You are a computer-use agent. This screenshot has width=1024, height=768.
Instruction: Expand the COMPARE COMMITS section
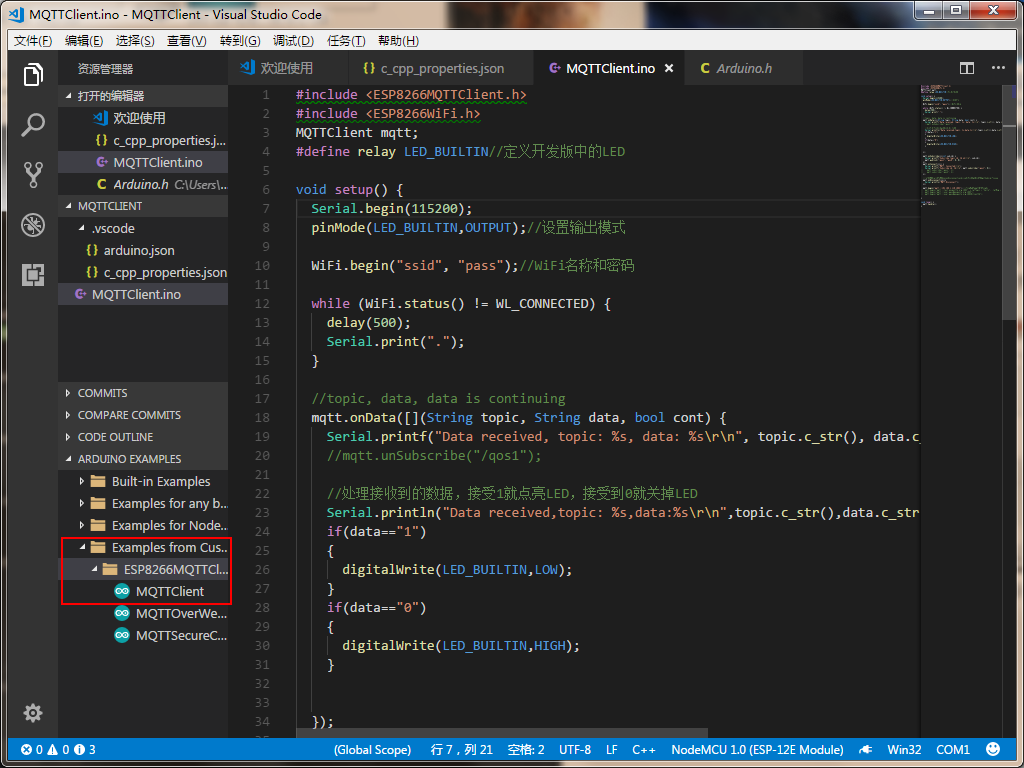[x=143, y=415]
